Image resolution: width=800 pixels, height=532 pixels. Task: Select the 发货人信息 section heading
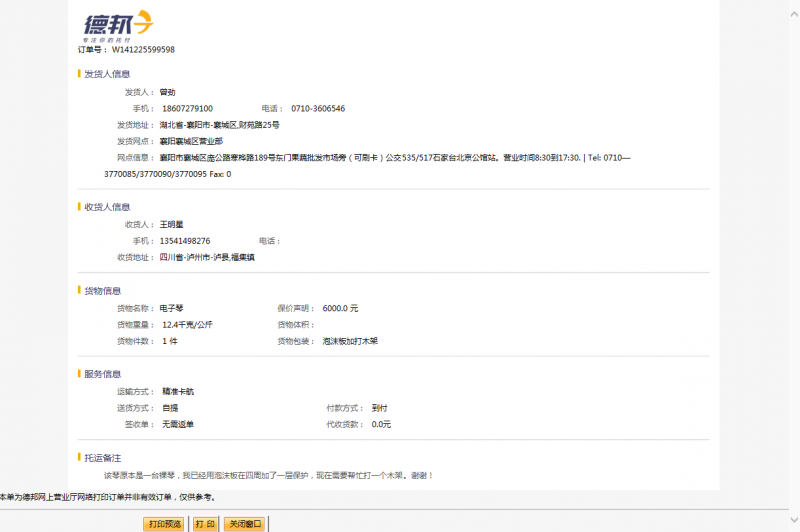(x=107, y=74)
